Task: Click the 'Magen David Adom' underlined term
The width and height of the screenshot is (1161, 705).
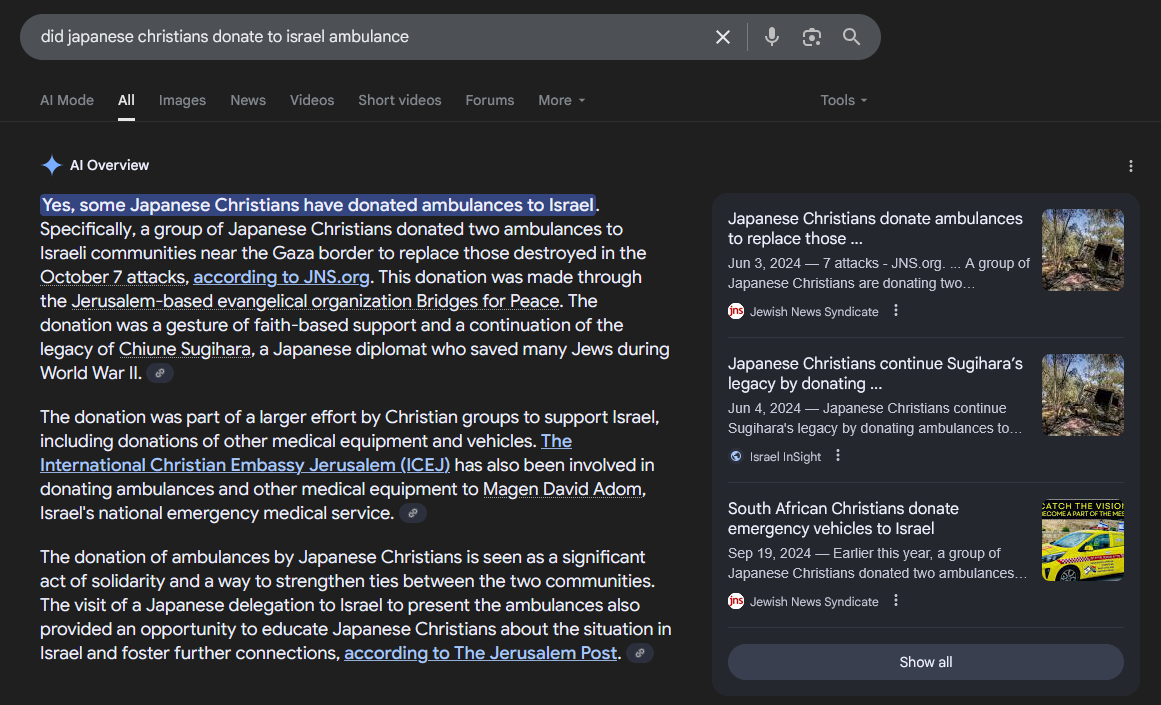Action: tap(562, 490)
